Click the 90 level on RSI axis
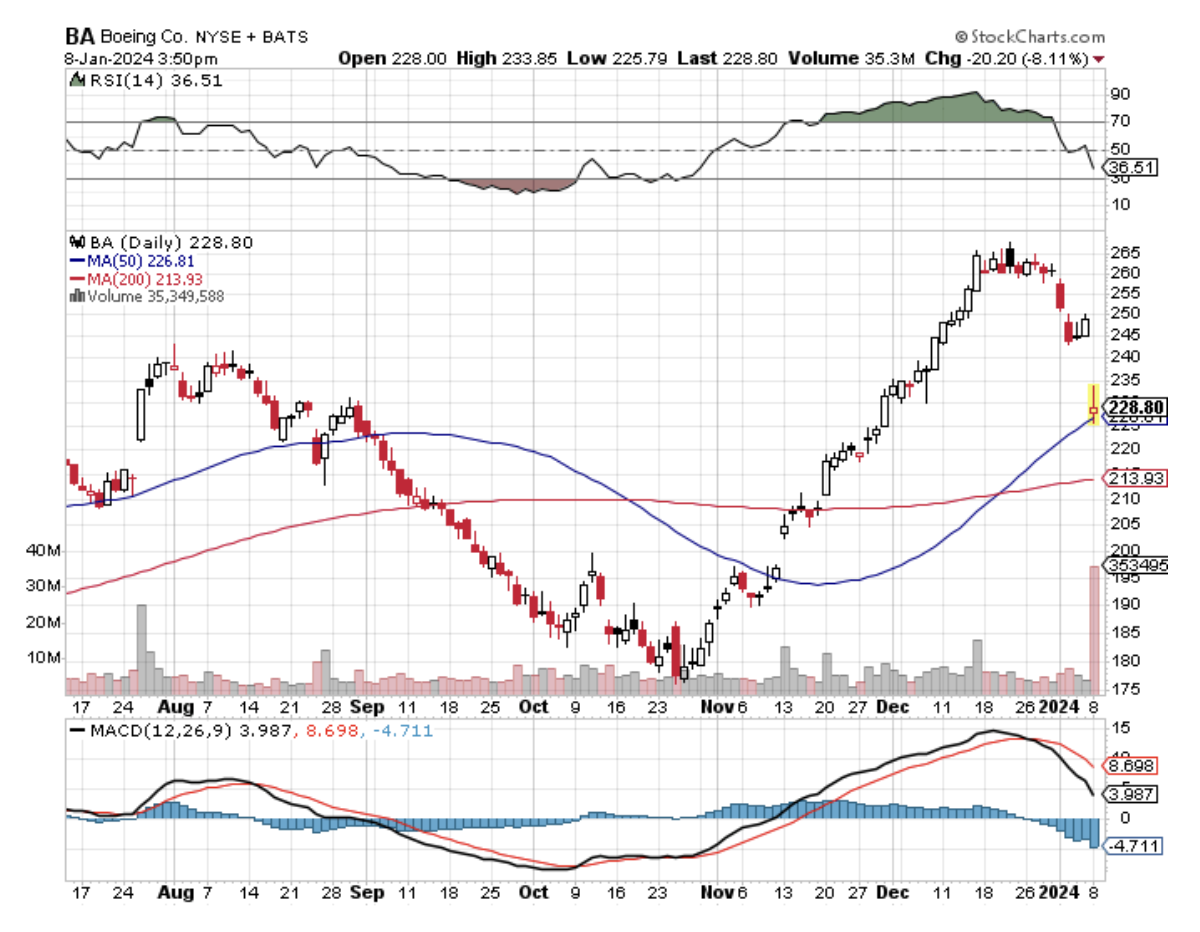1200x932 pixels. (x=1119, y=93)
